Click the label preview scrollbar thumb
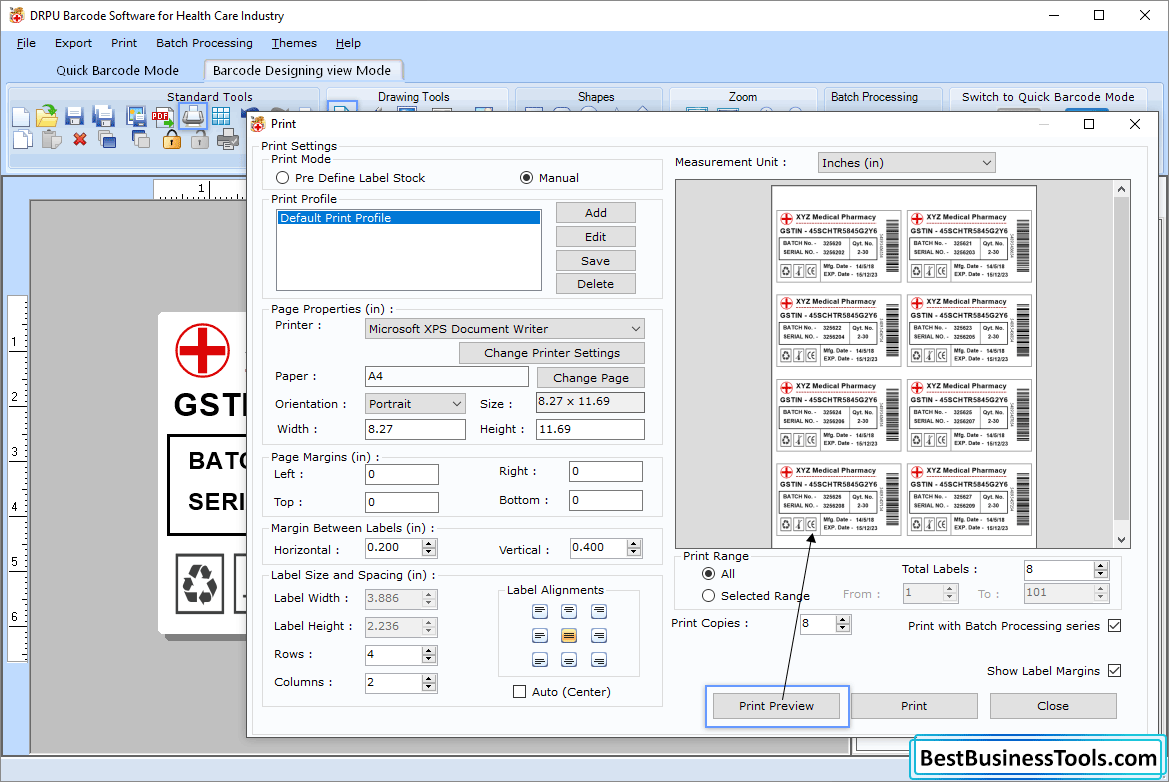 [1121, 359]
